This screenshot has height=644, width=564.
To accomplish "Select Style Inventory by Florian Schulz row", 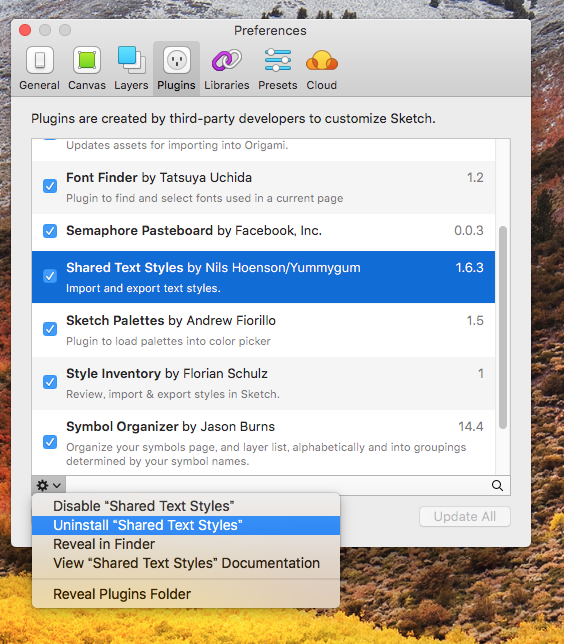I will point(263,383).
